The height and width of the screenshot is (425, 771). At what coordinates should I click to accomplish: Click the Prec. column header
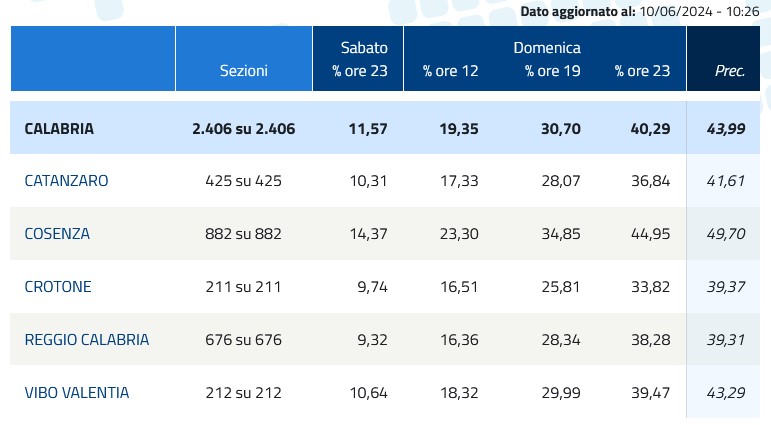coord(730,71)
